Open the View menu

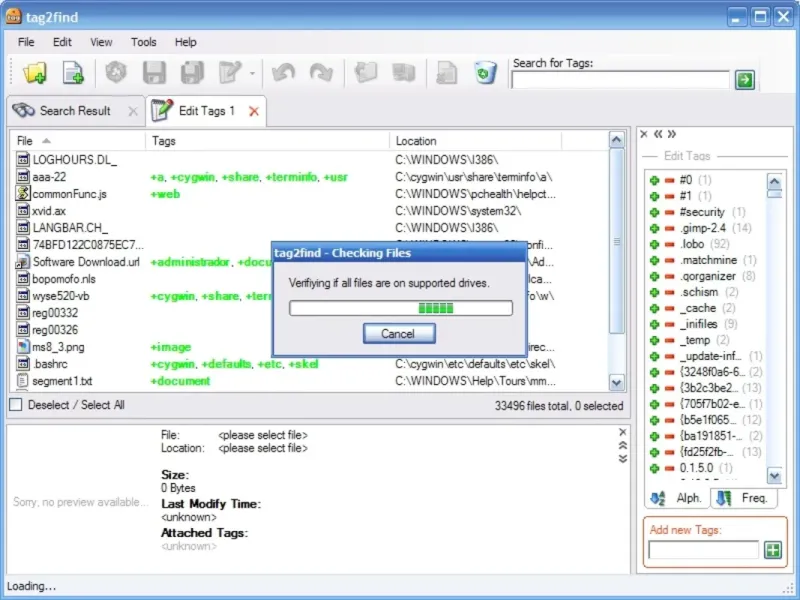coord(101,42)
